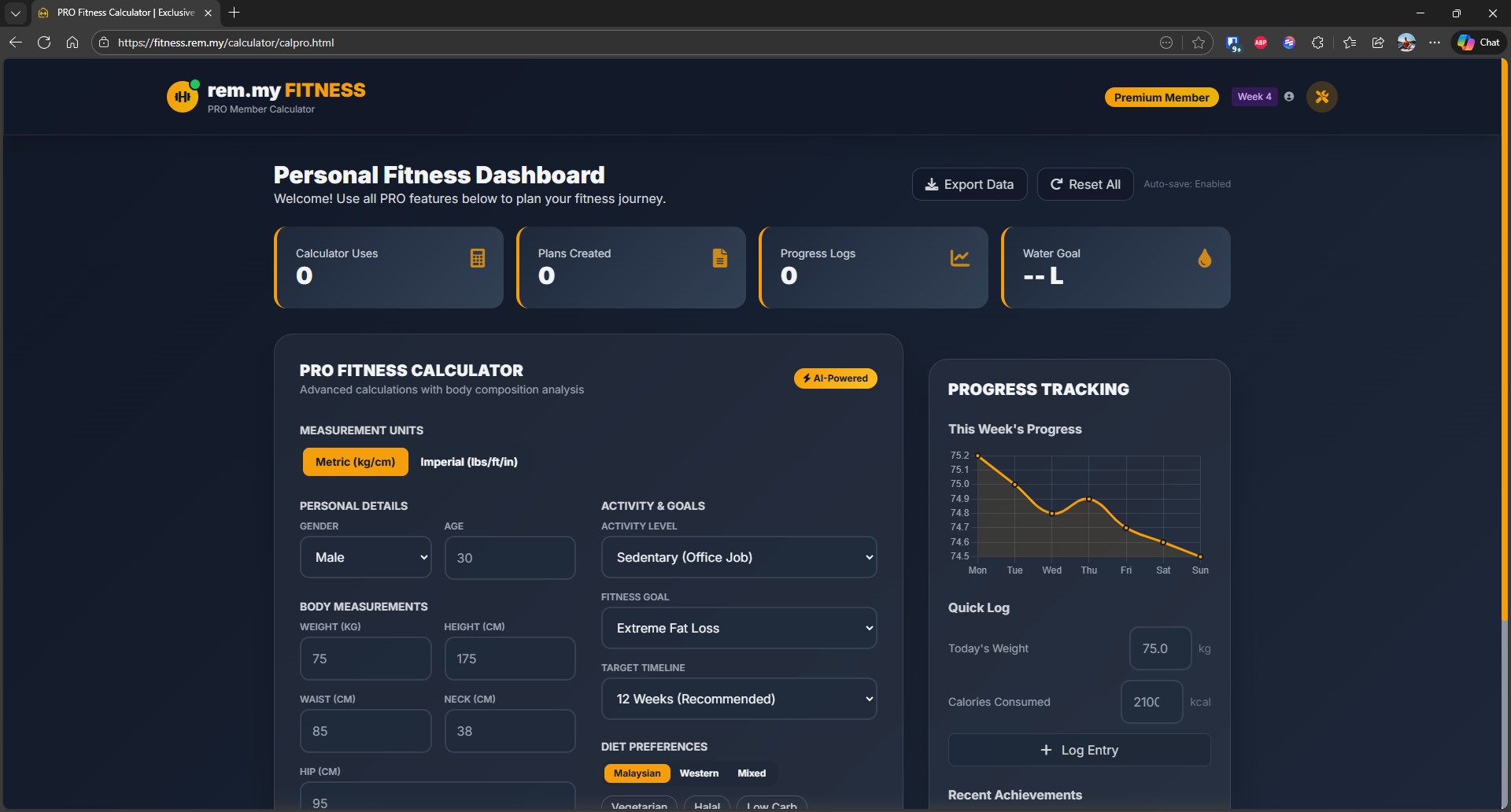Switch to Imperial (lbs/ft/in) units
Image resolution: width=1511 pixels, height=812 pixels.
coord(469,462)
